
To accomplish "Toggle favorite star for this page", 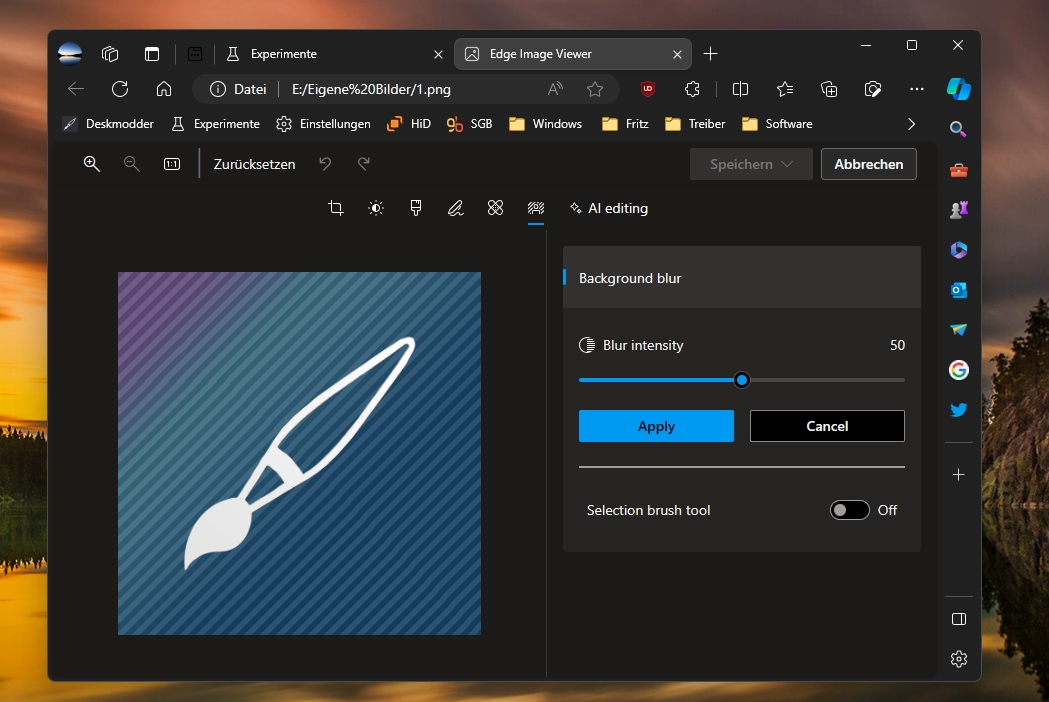I will coord(595,89).
